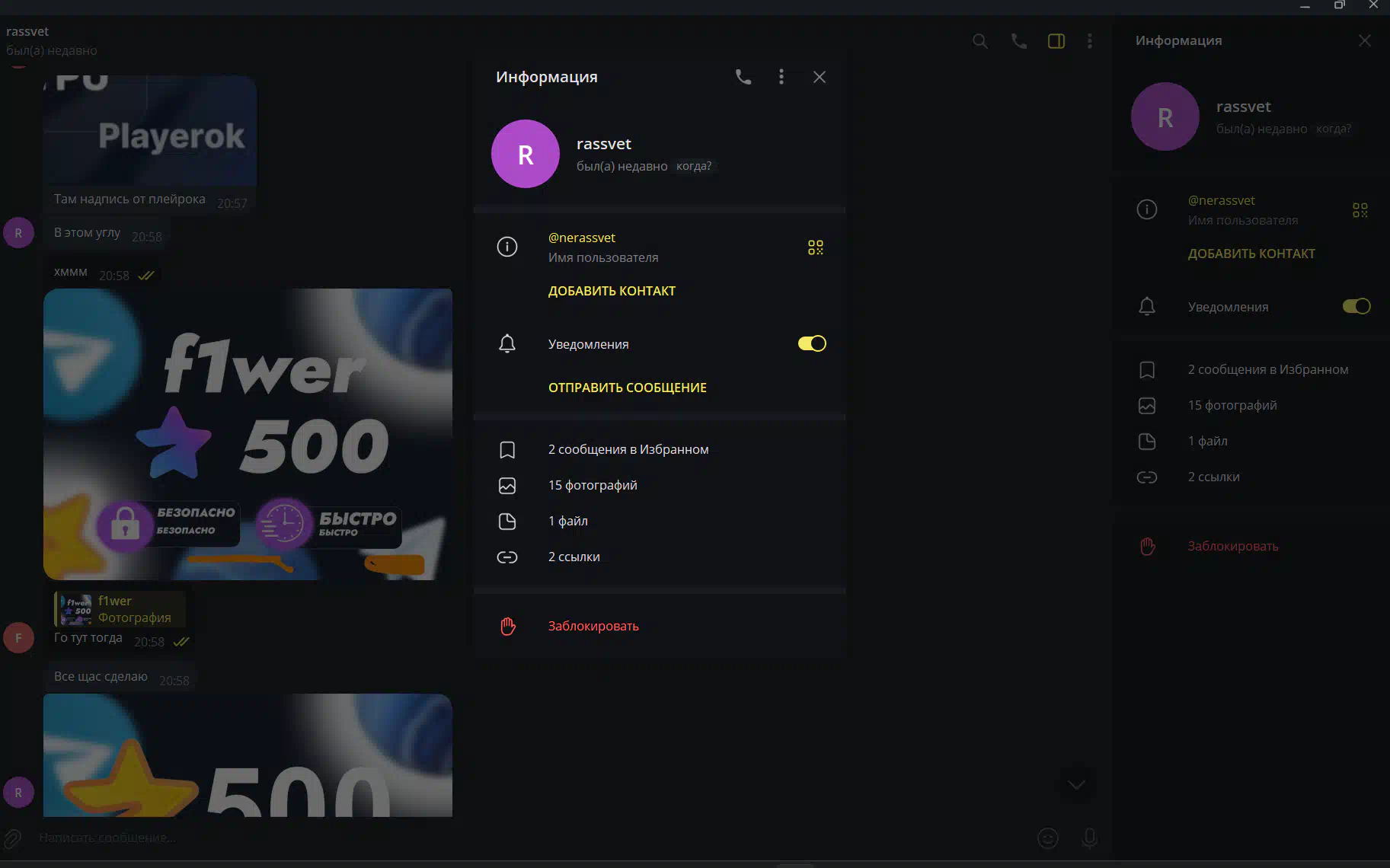Click ДОБАВИТЬ КОНТАКТ in the dialog
Viewport: 1390px width, 868px height.
coord(612,291)
